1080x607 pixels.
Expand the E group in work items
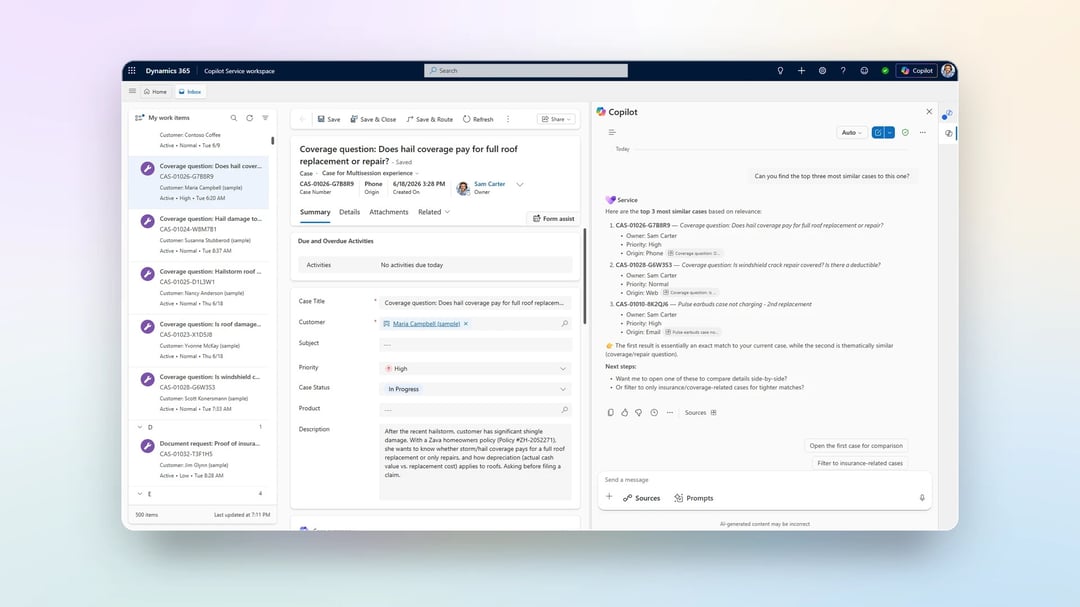tap(140, 494)
